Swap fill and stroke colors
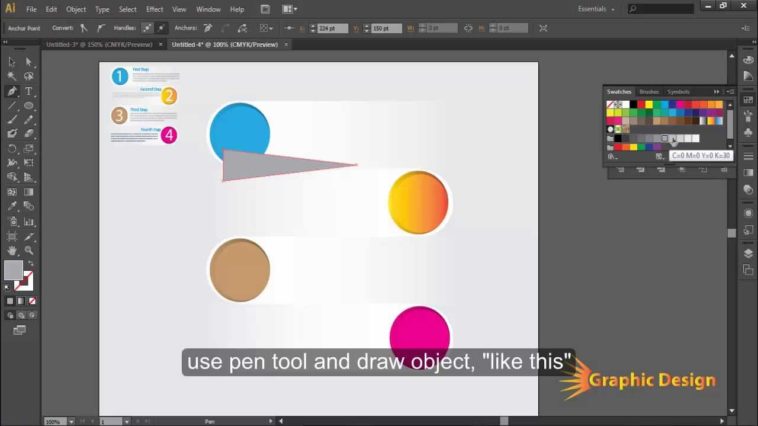Viewport: 758px width, 426px height. click(x=30, y=264)
